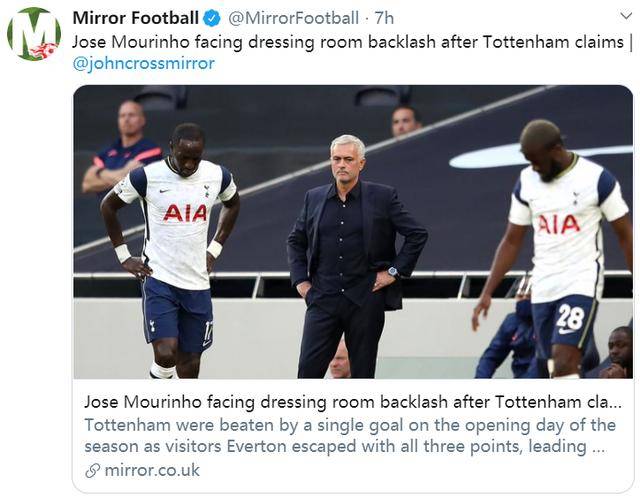The height and width of the screenshot is (498, 640).
Task: Open the Mirror Football profile avatar
Action: click(33, 34)
